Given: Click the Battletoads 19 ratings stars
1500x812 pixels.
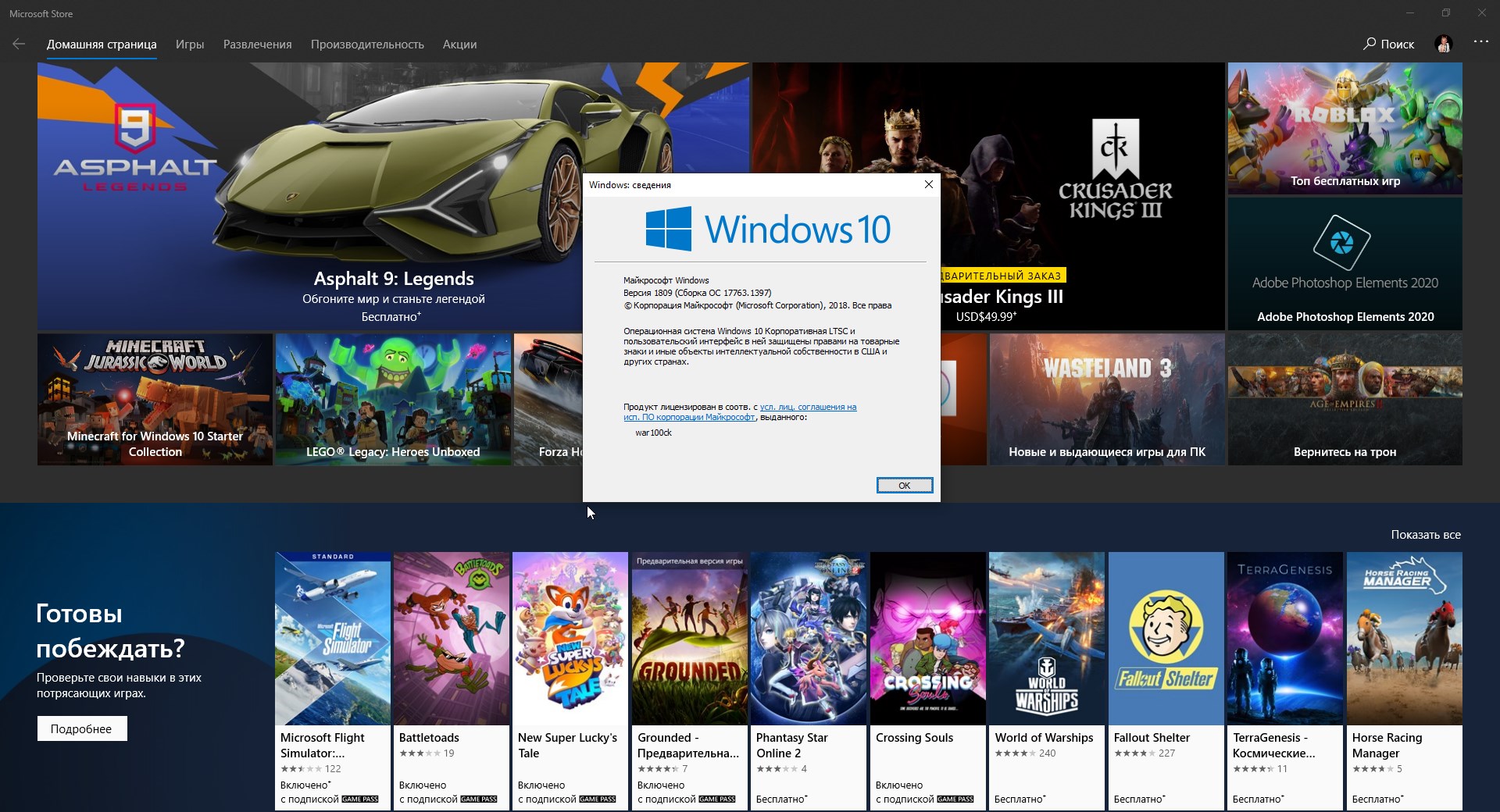Looking at the screenshot, I should click(420, 753).
